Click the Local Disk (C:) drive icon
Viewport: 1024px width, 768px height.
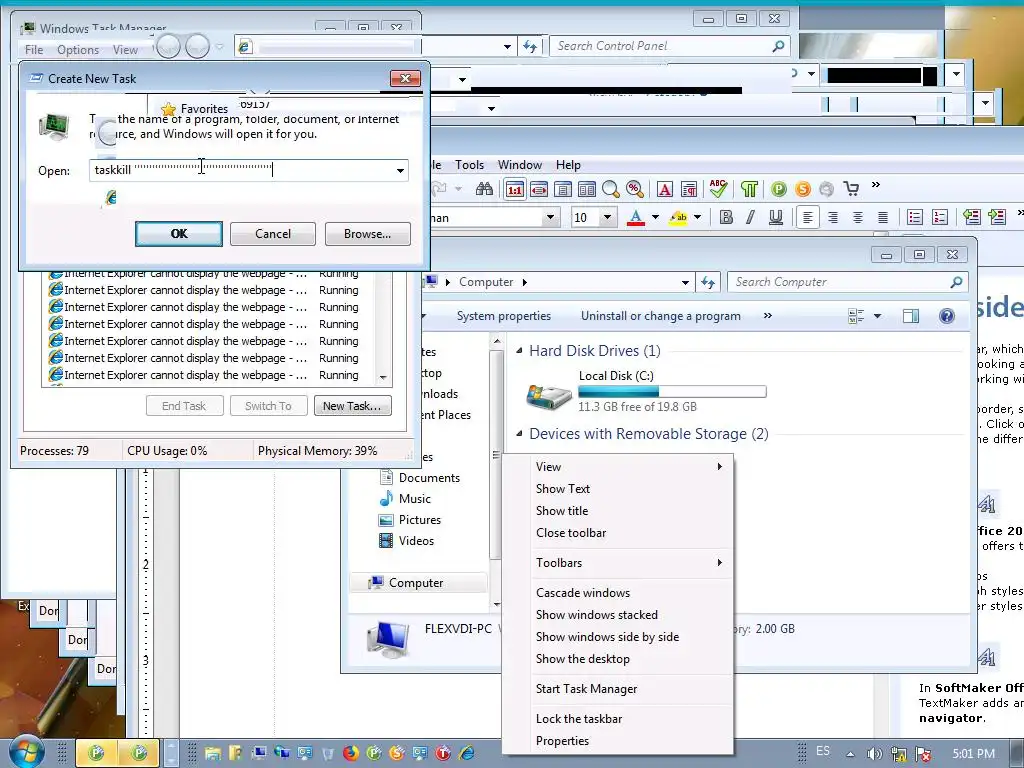[549, 395]
